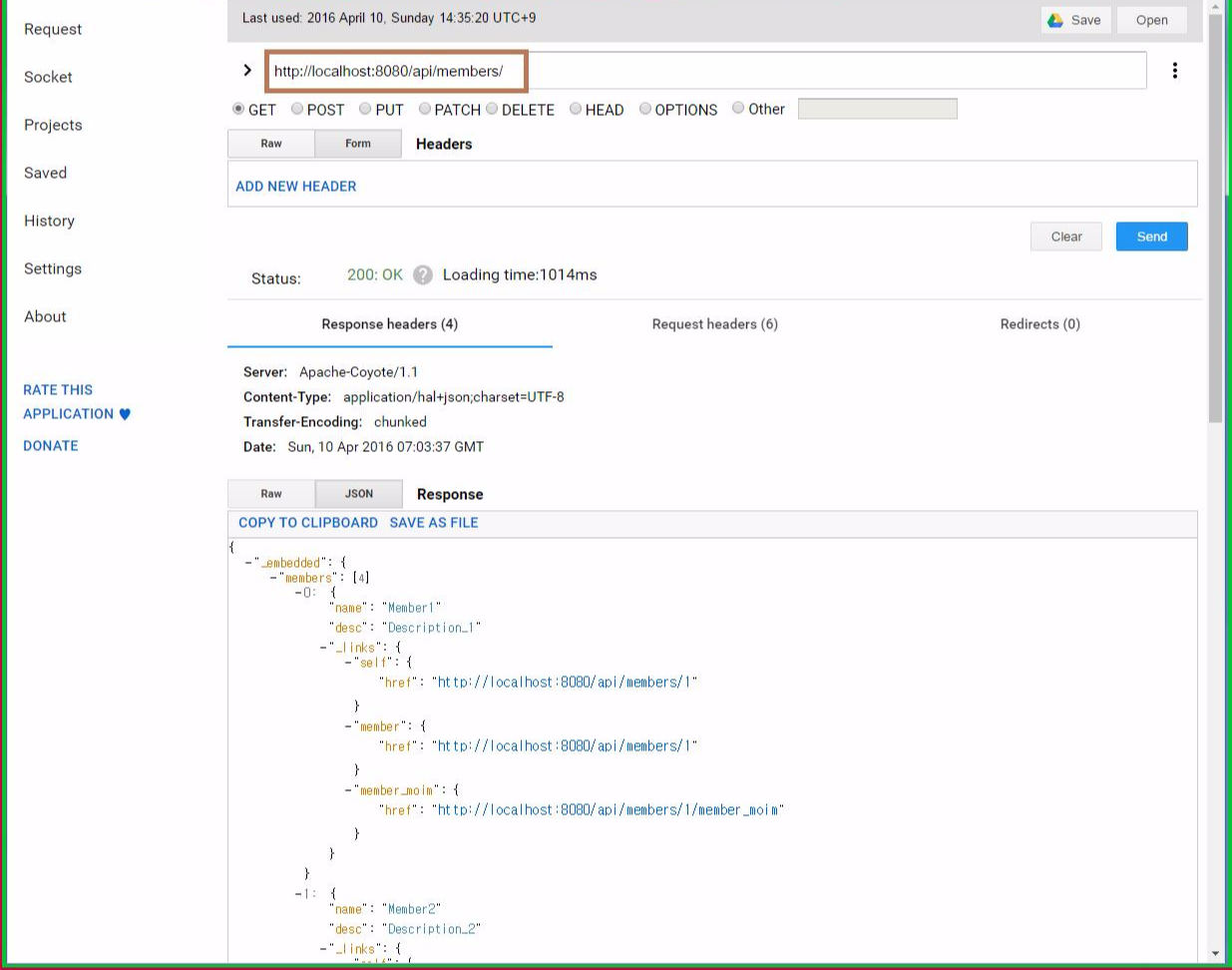This screenshot has width=1232, height=970.
Task: Click the scrollbar down arrow
Action: click(x=1215, y=954)
